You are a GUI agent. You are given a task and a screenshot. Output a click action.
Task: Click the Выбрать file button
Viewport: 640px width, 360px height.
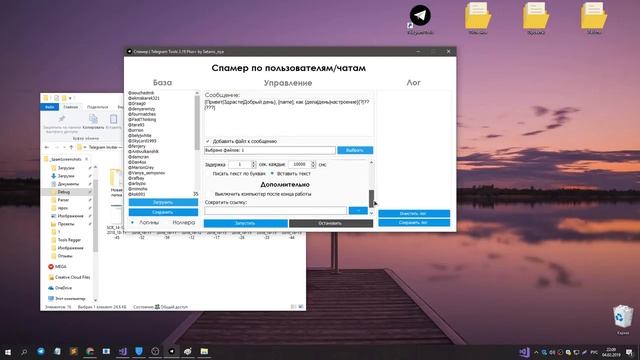[355, 150]
